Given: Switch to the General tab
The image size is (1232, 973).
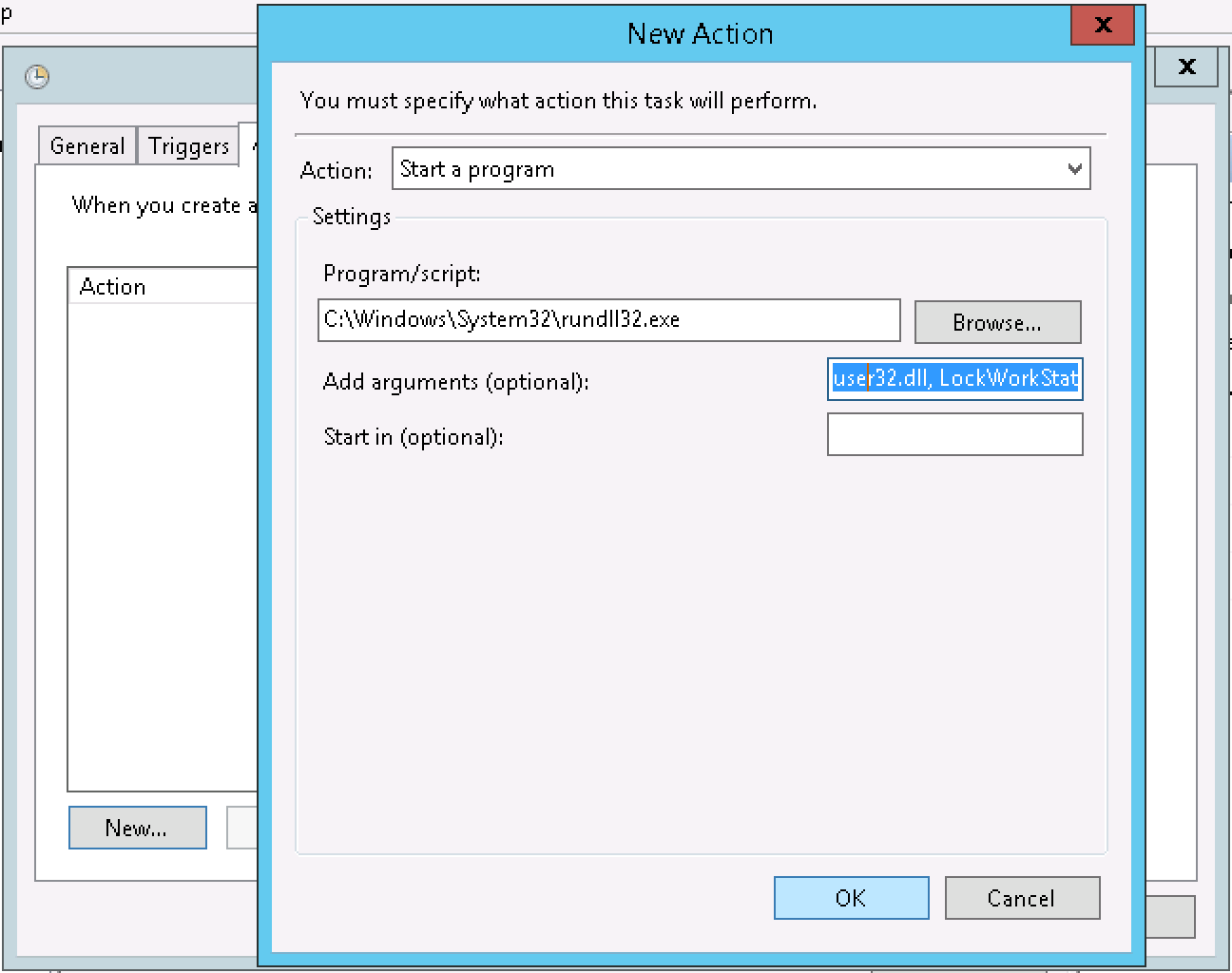Looking at the screenshot, I should [87, 146].
